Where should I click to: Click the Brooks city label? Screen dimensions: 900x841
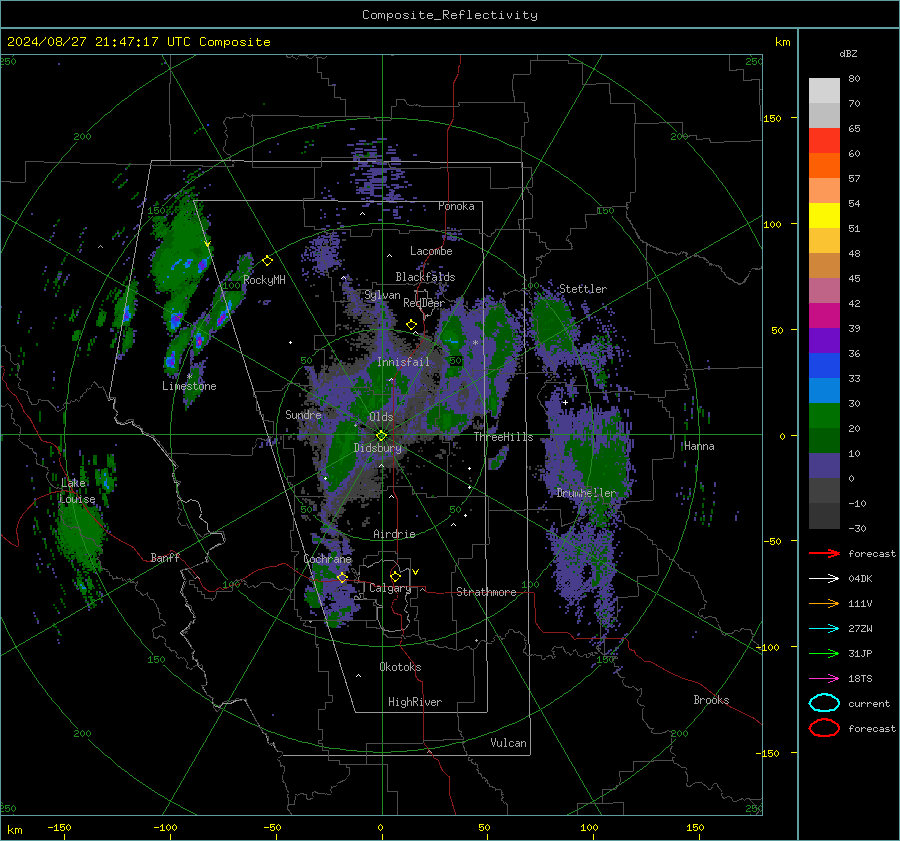pyautogui.click(x=711, y=700)
